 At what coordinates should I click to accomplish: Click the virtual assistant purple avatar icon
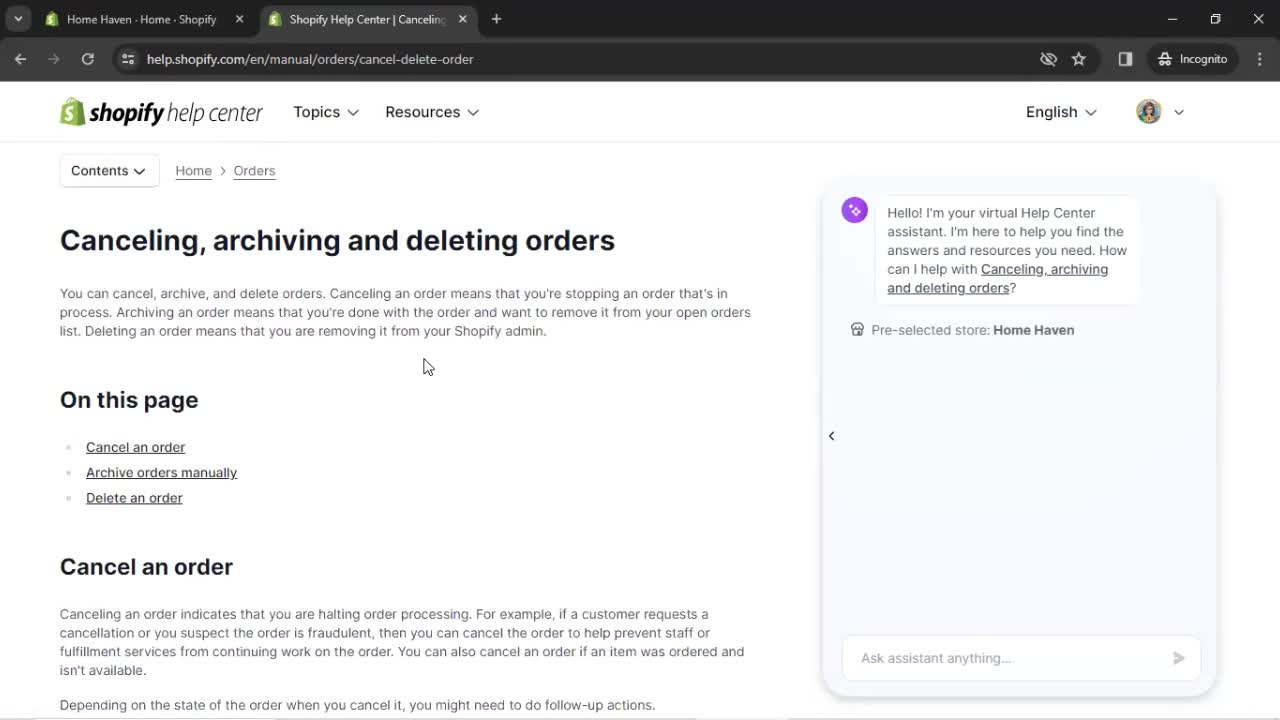pos(854,210)
